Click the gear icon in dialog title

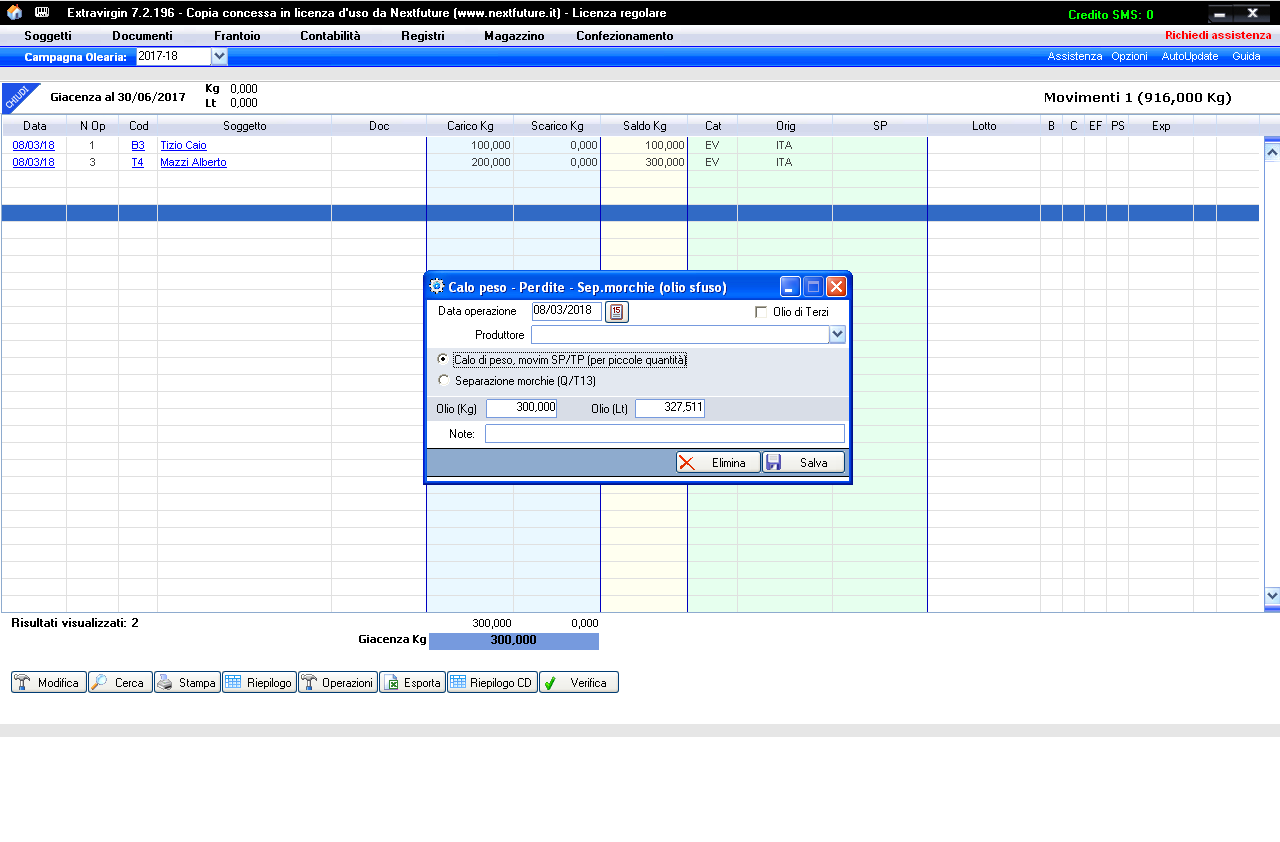click(437, 287)
